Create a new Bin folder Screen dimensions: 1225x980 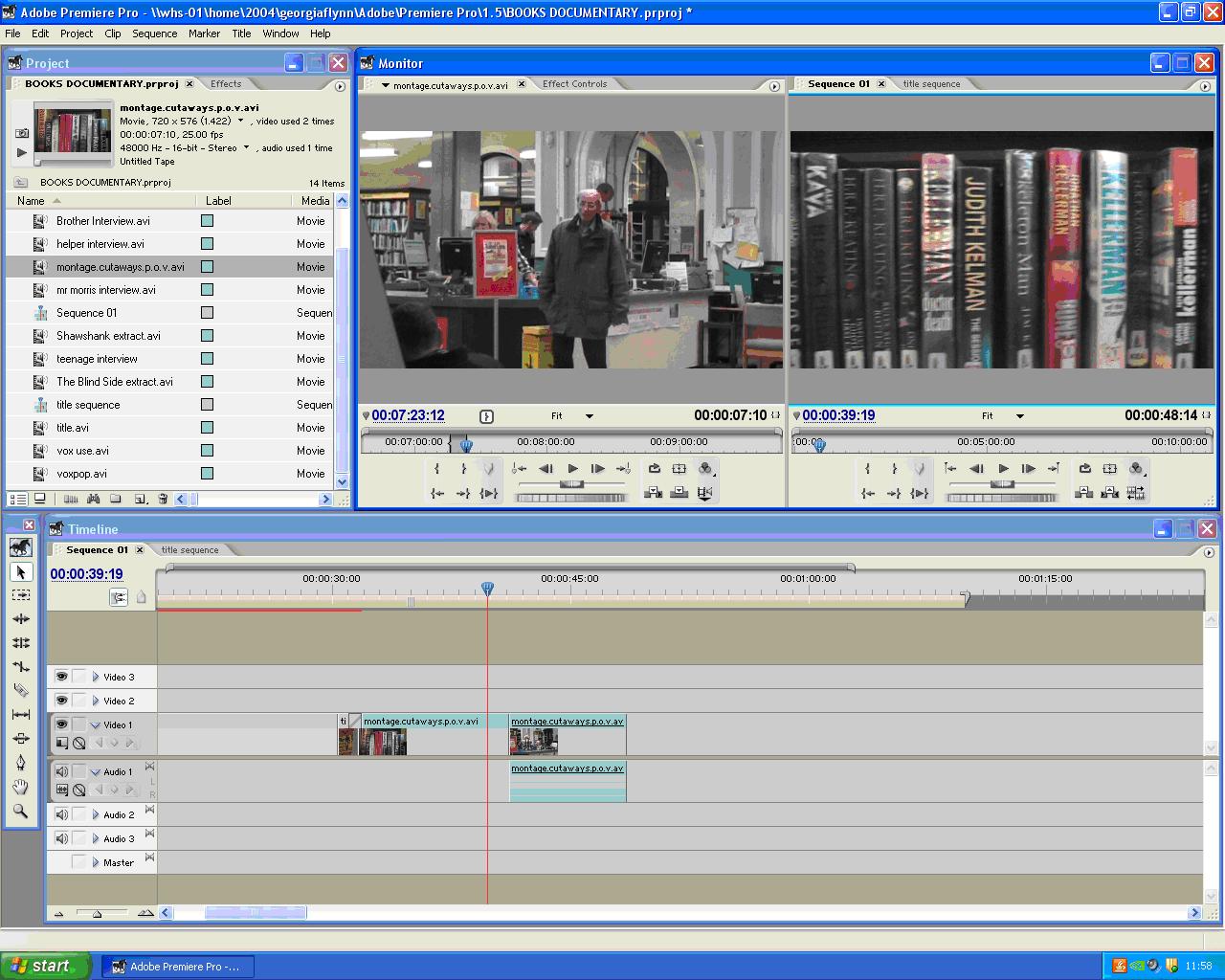[x=116, y=499]
